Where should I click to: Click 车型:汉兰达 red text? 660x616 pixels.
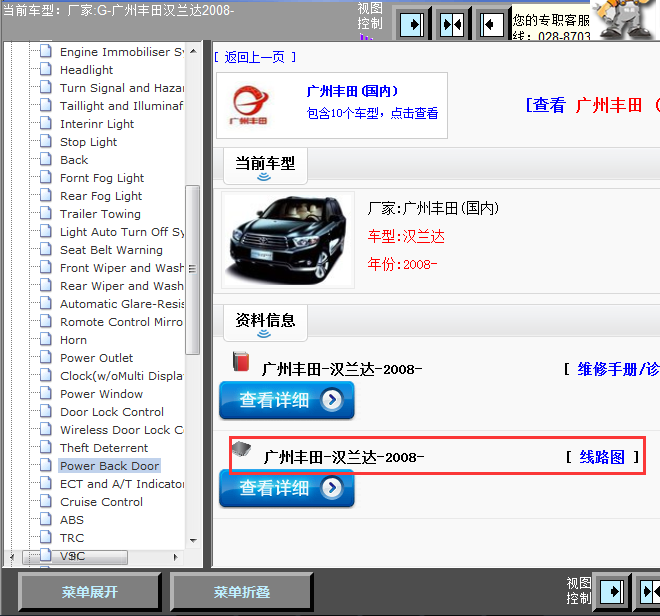[406, 236]
